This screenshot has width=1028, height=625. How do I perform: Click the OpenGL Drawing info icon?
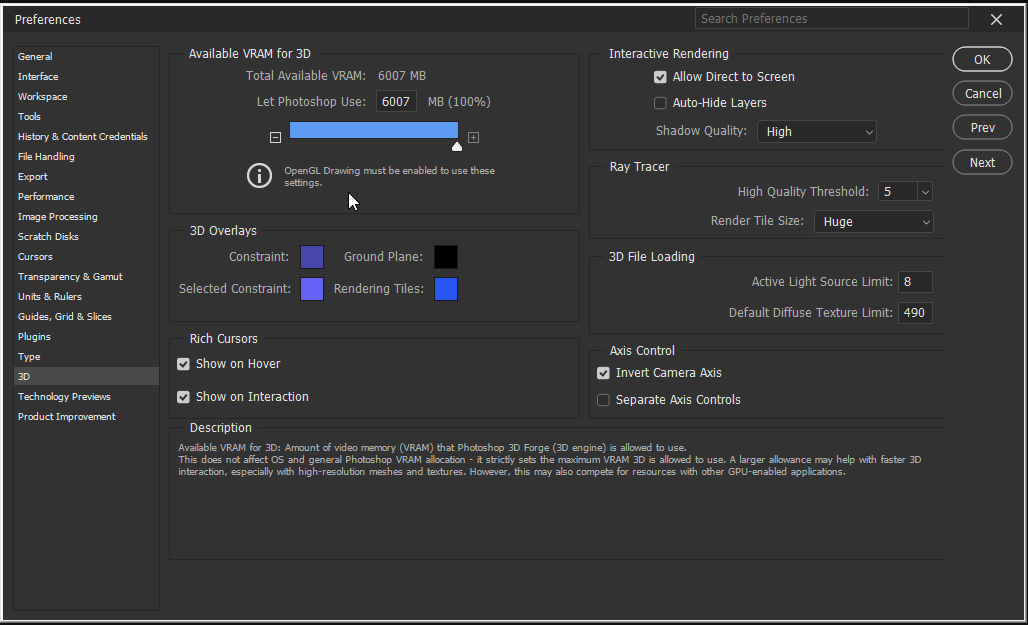[259, 176]
